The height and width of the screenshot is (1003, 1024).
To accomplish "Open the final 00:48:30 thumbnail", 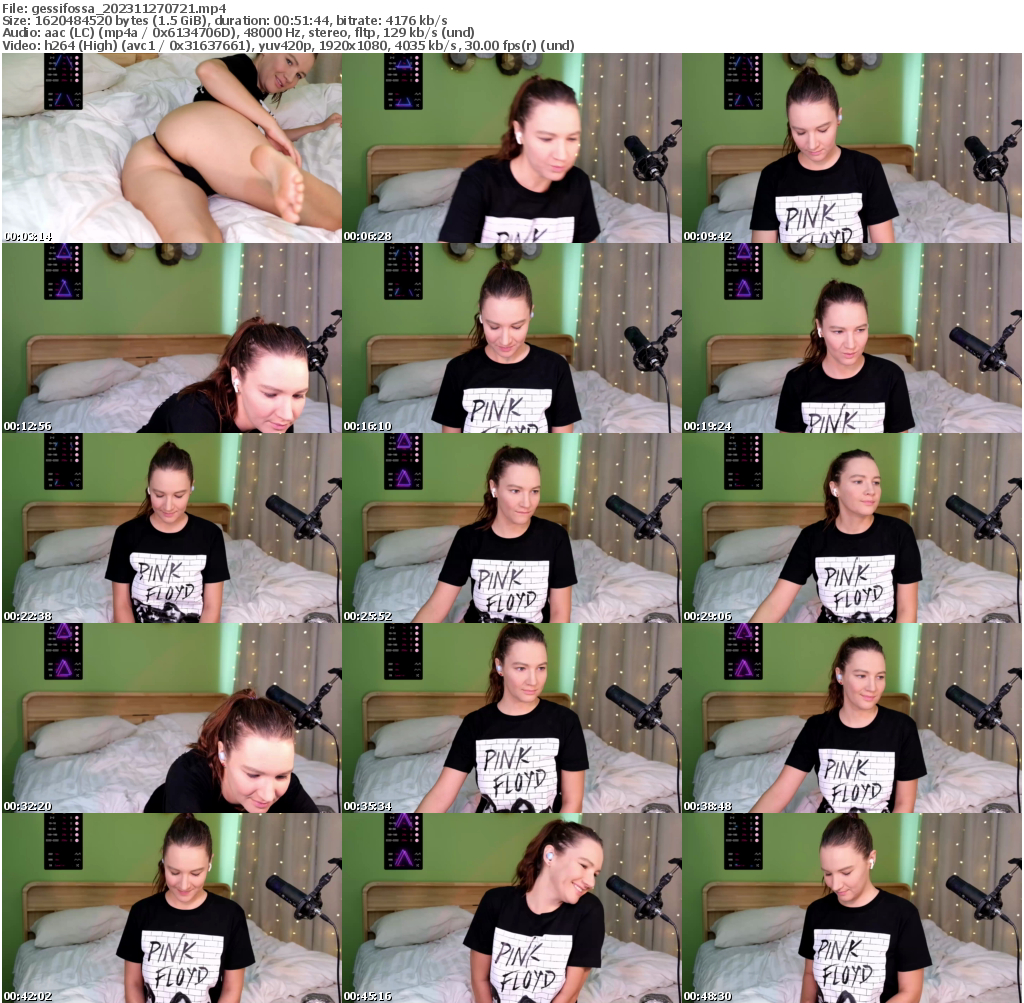I will 852,901.
